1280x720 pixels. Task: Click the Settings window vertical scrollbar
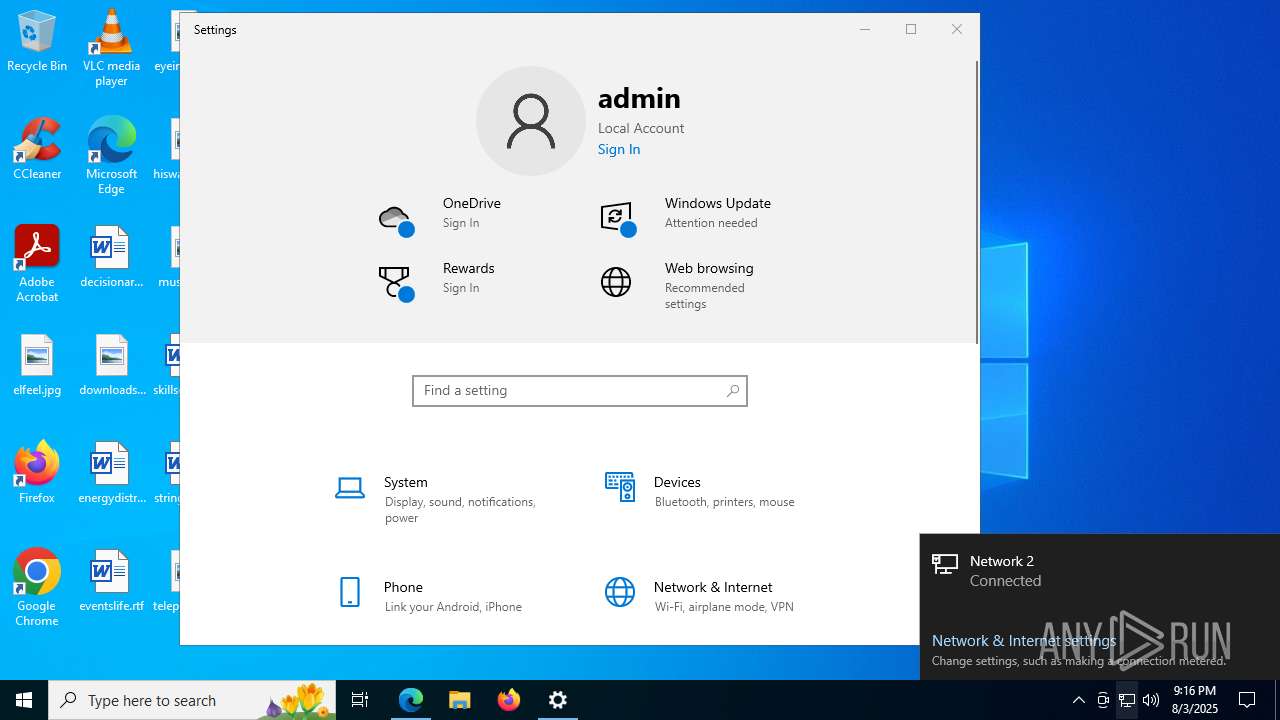pos(977,200)
